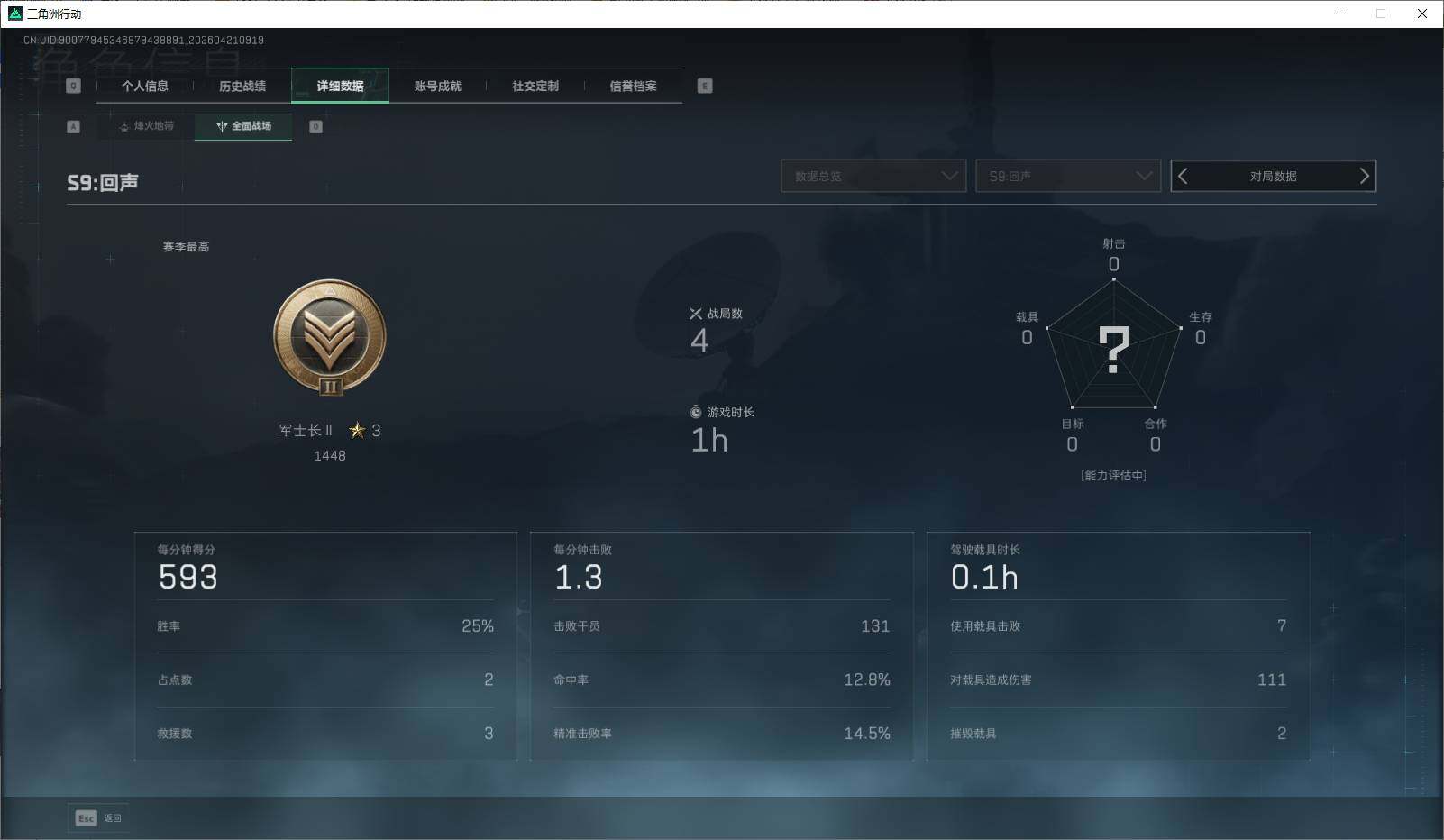Click the 使用载具击败 row
Image resolution: width=1444 pixels, height=840 pixels.
point(1119,626)
